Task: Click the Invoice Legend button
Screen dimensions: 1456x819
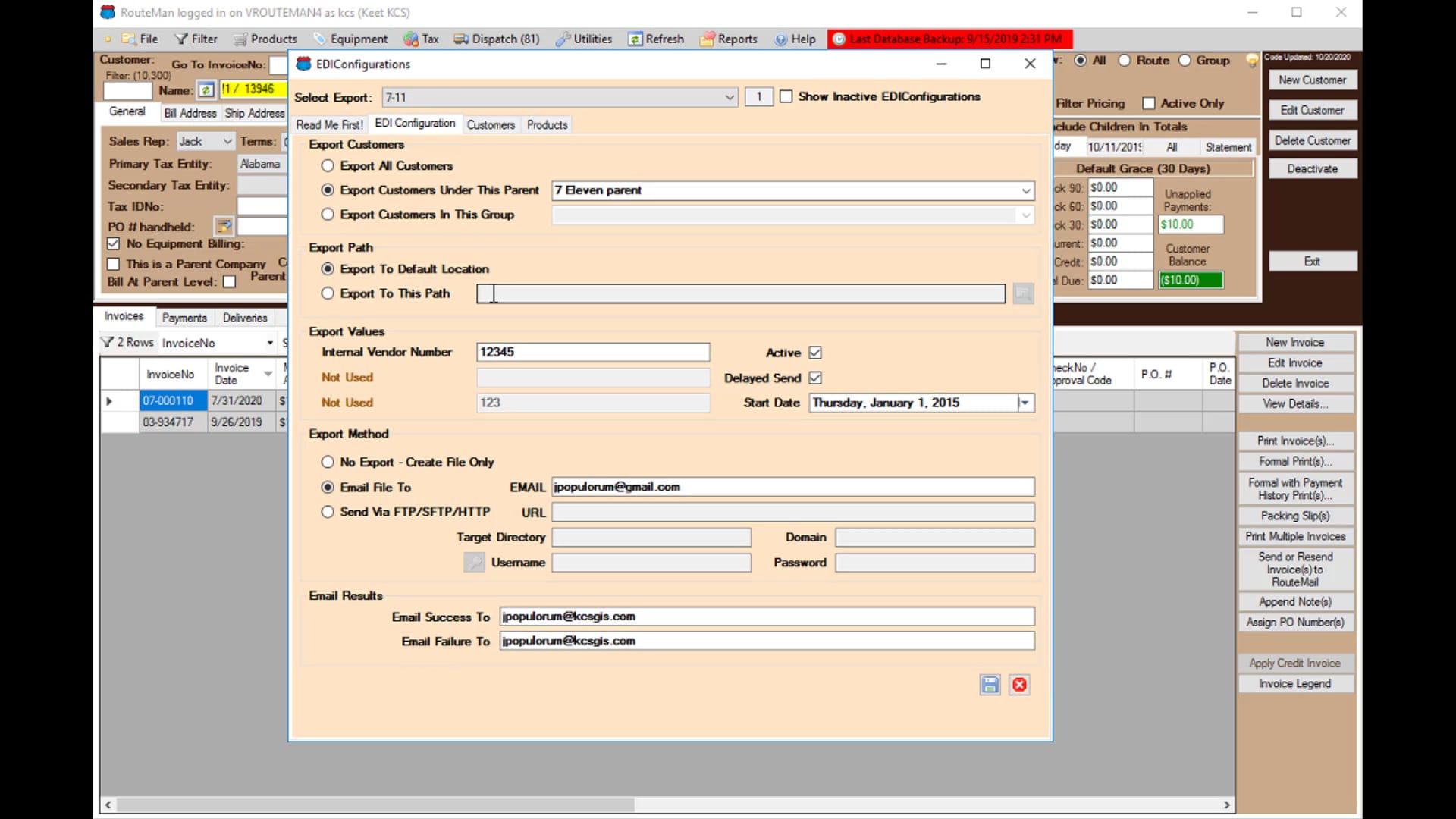Action: tap(1295, 683)
